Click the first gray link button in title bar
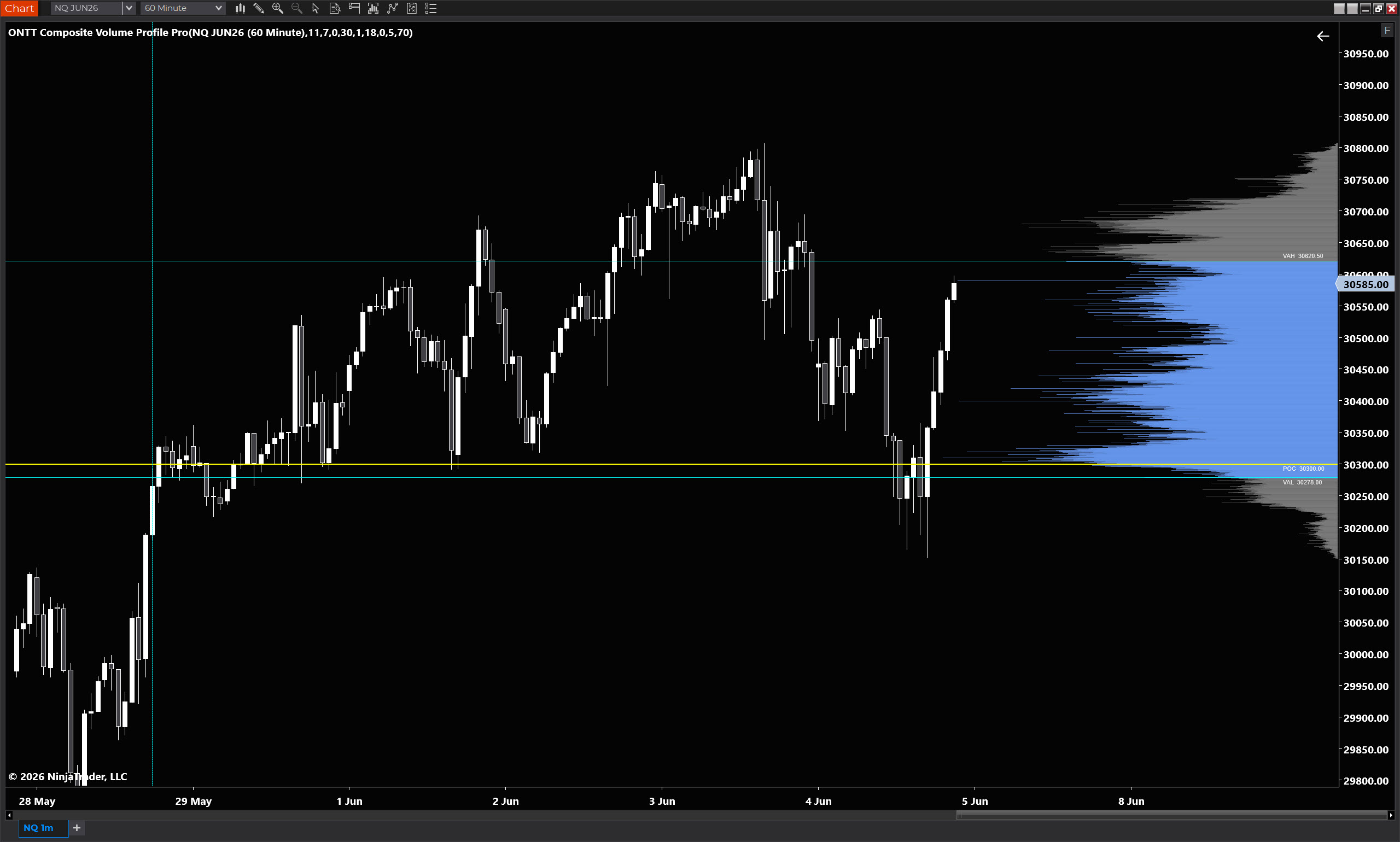The width and height of the screenshot is (1400, 842). [x=1339, y=9]
